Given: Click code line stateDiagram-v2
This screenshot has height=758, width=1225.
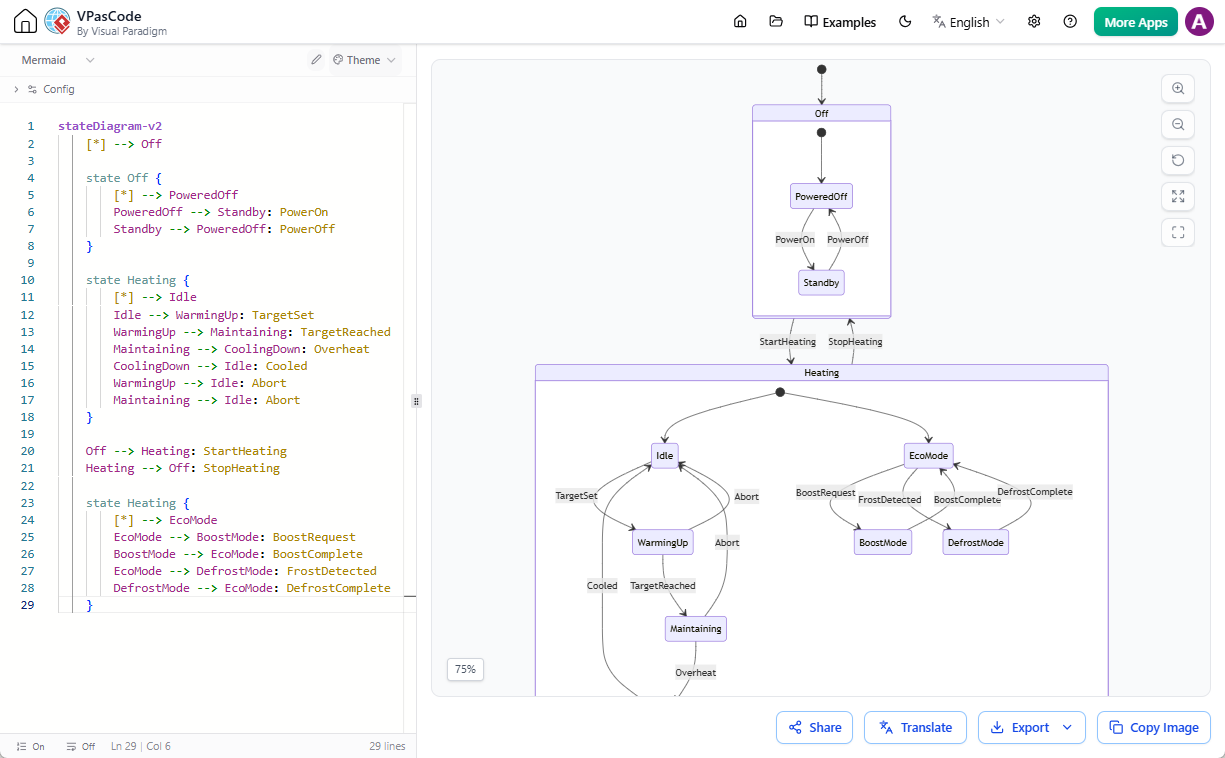Looking at the screenshot, I should click(x=110, y=127).
